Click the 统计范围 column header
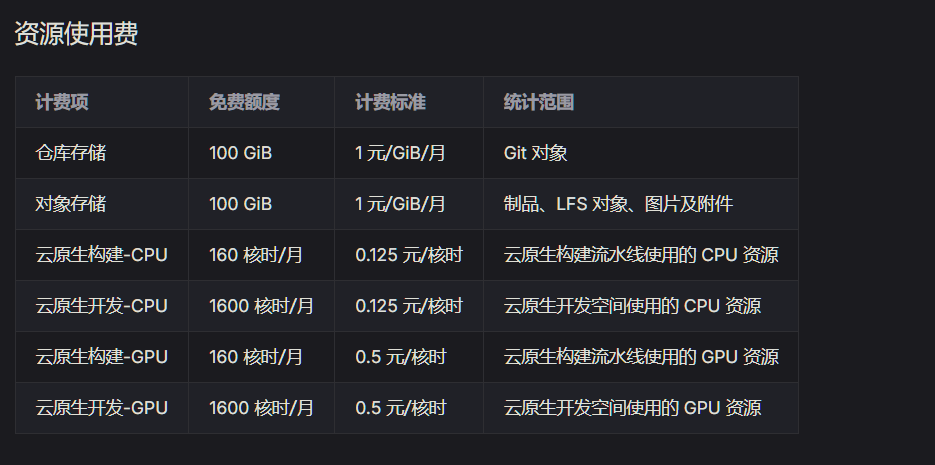This screenshot has height=465, width=935. [539, 102]
